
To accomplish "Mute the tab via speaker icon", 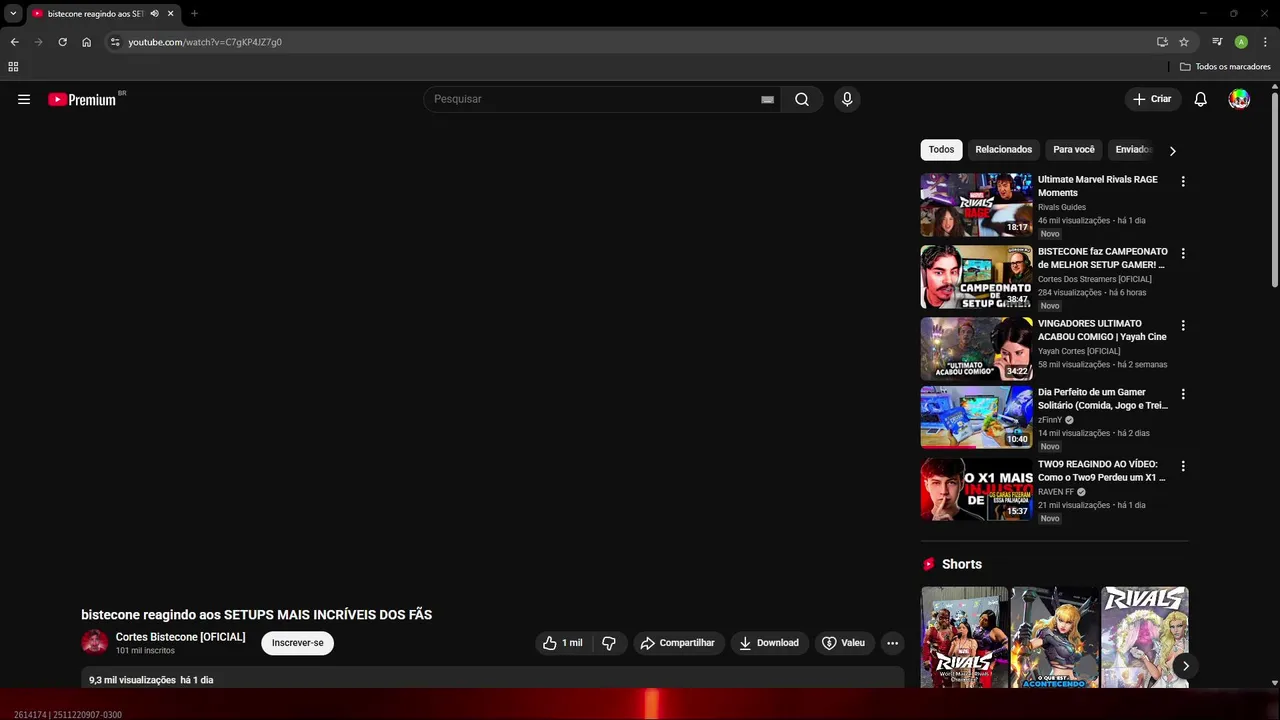I will tap(154, 14).
